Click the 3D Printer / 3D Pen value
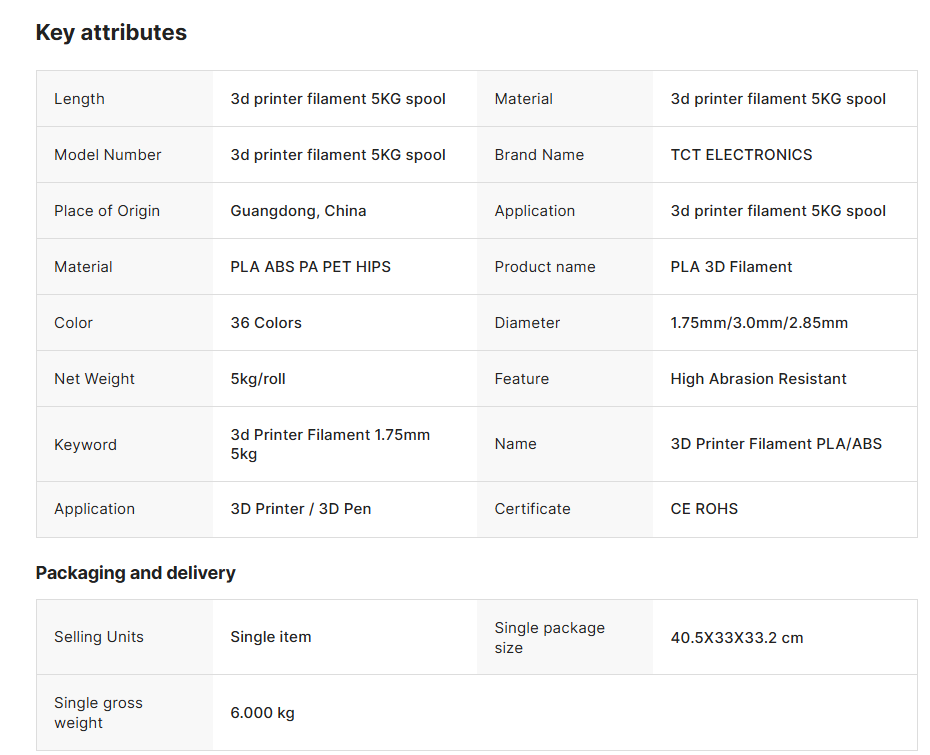This screenshot has height=755, width=930. click(x=300, y=509)
